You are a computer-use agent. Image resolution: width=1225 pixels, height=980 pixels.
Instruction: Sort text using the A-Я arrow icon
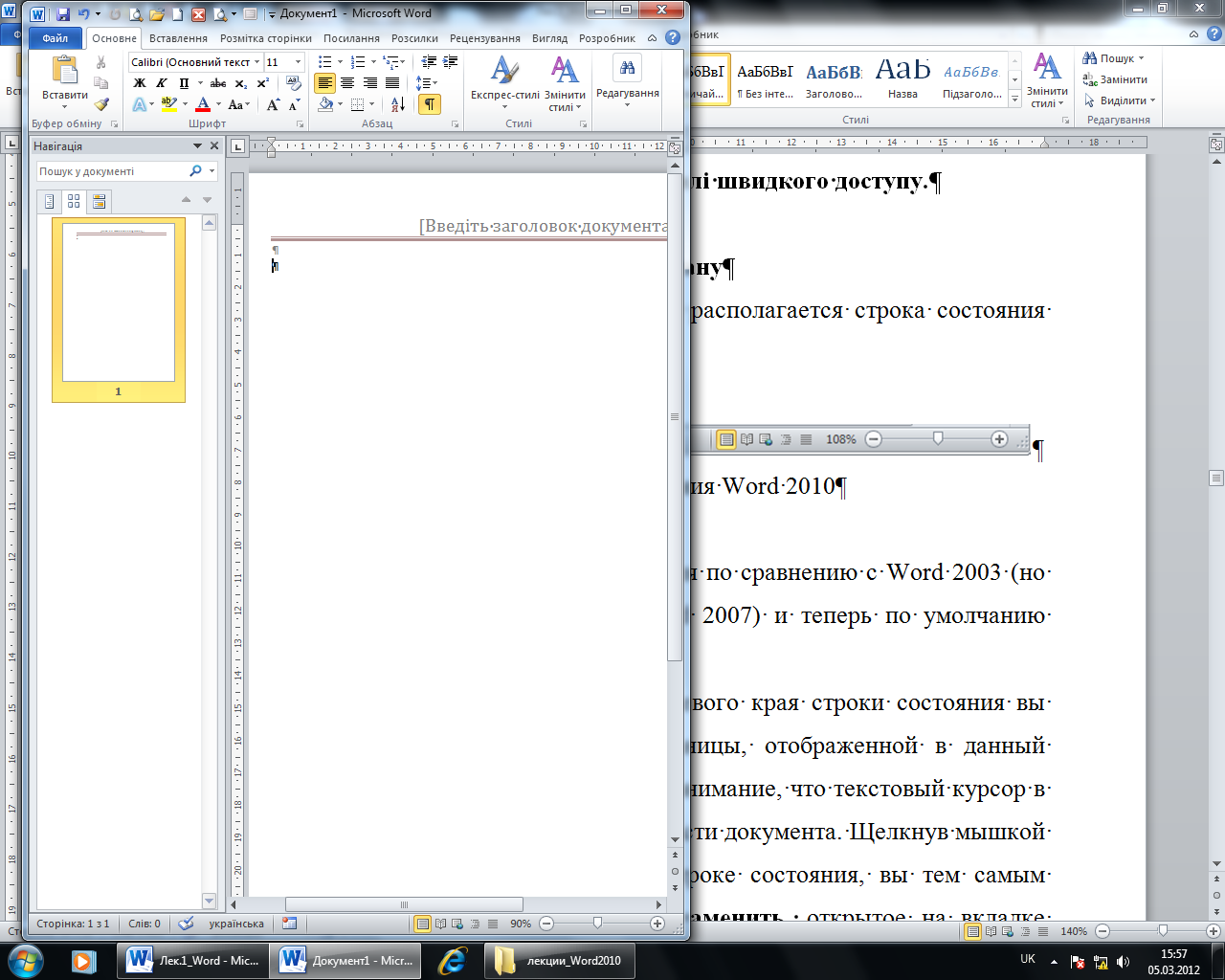pyautogui.click(x=398, y=104)
